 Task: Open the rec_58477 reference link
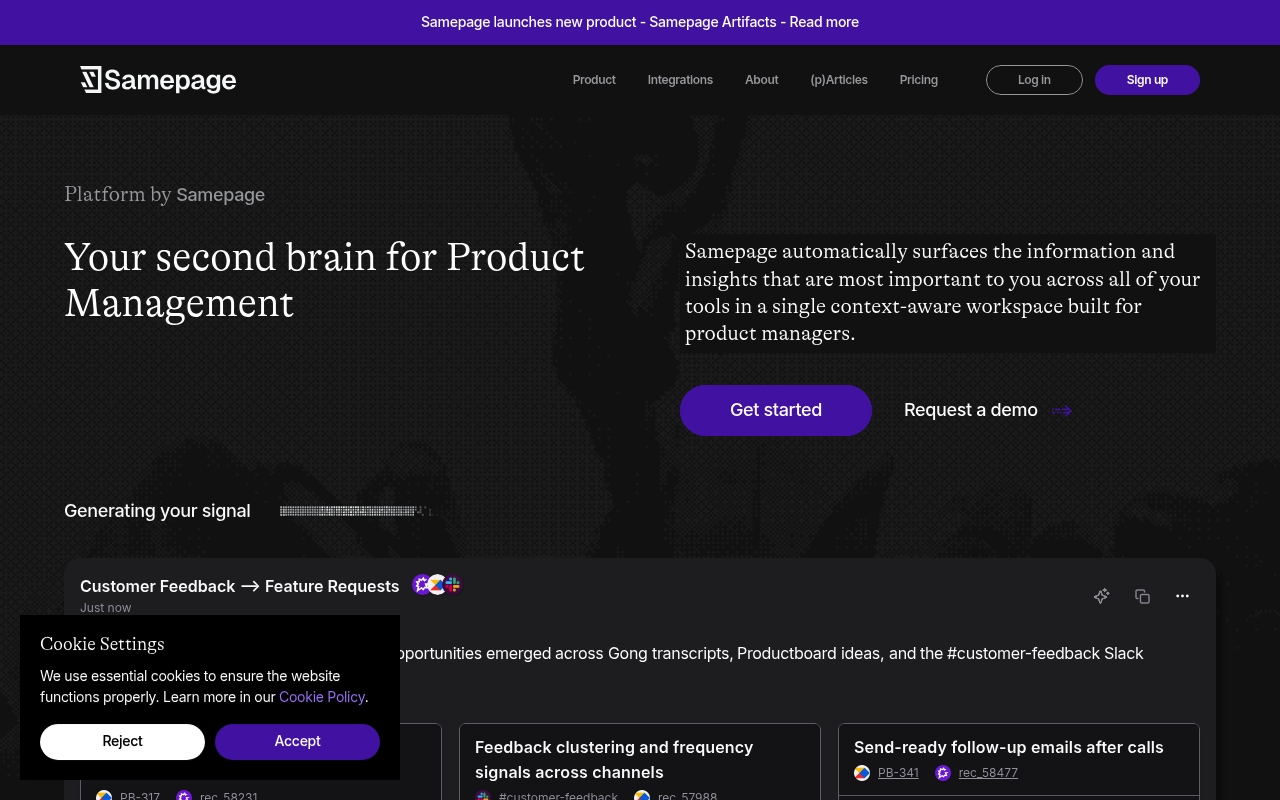pyautogui.click(x=988, y=773)
